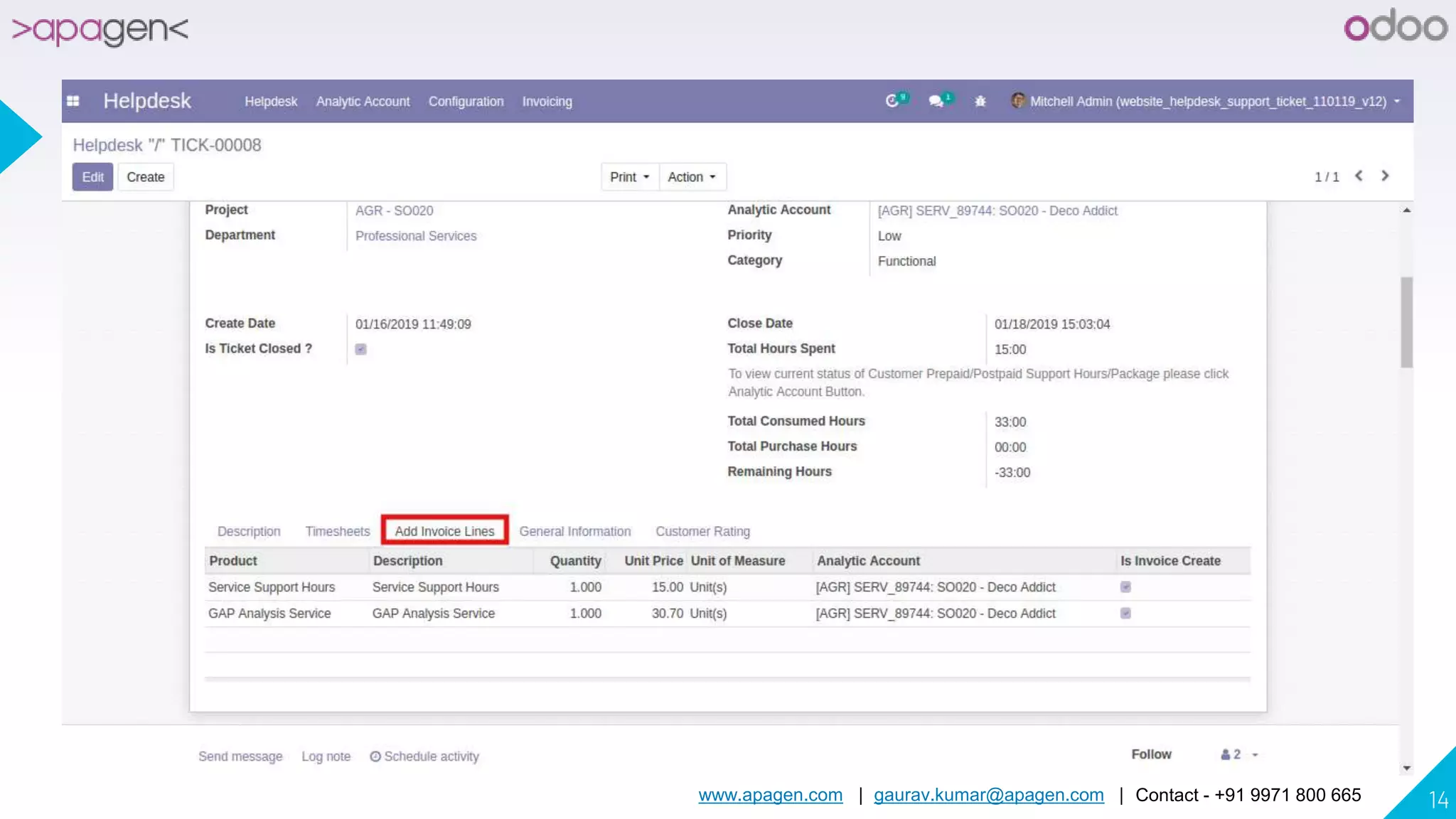
Task: Go to previous record arrow
Action: [x=1359, y=176]
